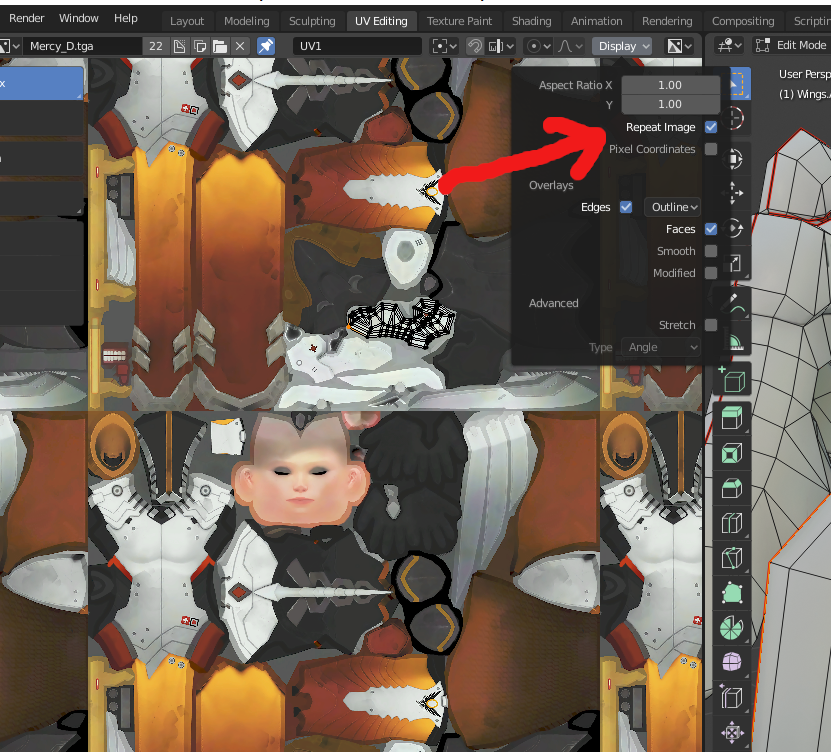Click the Mercy_D.tga image name field
Viewport: 831px width, 752px height.
coord(82,46)
